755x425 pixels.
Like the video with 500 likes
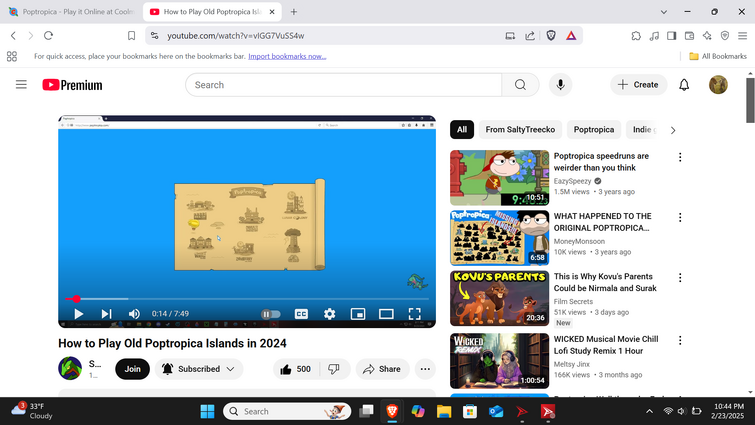pyautogui.click(x=296, y=369)
